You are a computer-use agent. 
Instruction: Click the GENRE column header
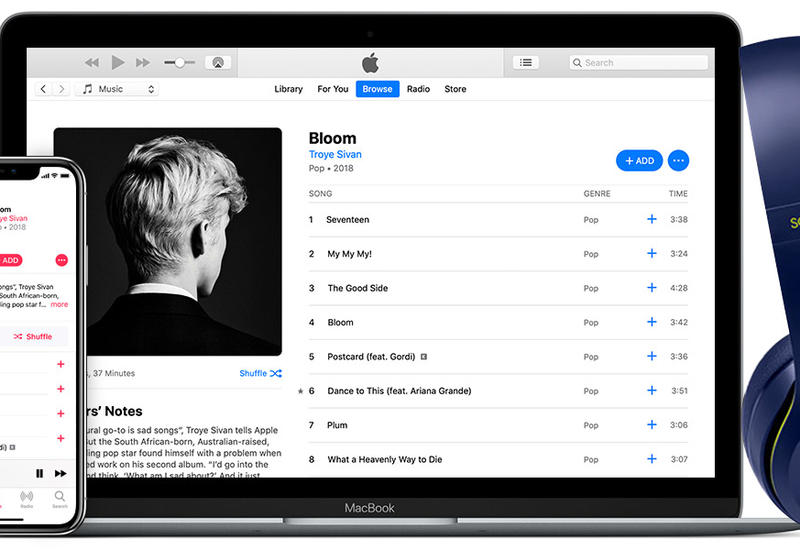(x=597, y=193)
